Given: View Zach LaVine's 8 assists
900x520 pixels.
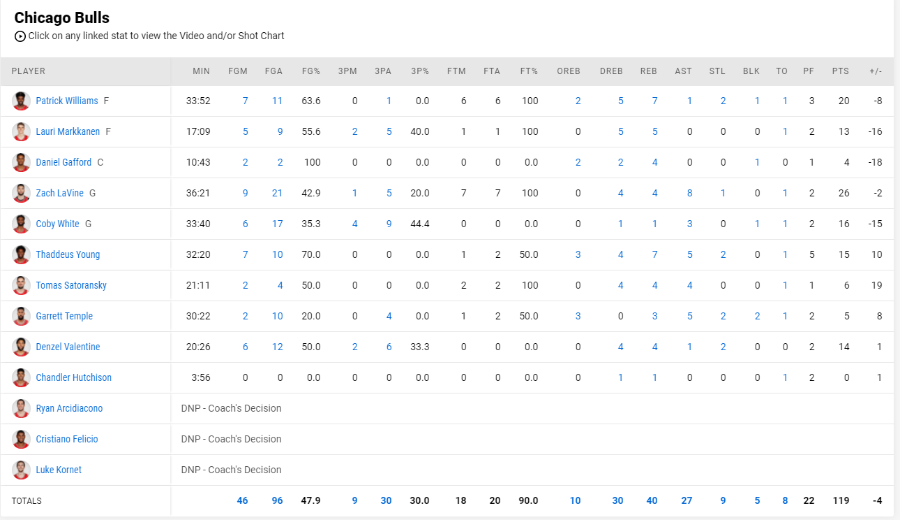Looking at the screenshot, I should tap(689, 193).
